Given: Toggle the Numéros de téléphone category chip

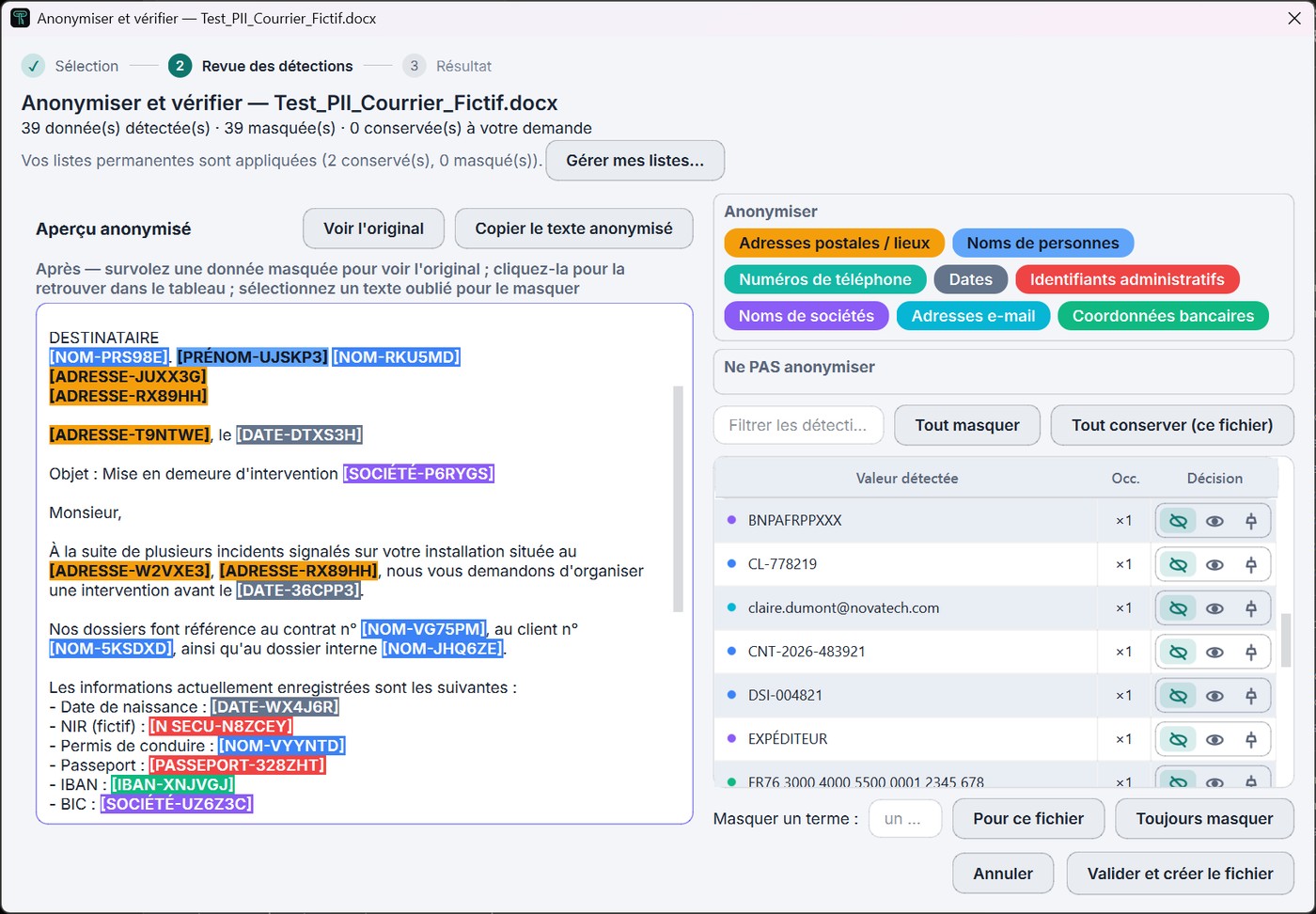Looking at the screenshot, I should (824, 279).
